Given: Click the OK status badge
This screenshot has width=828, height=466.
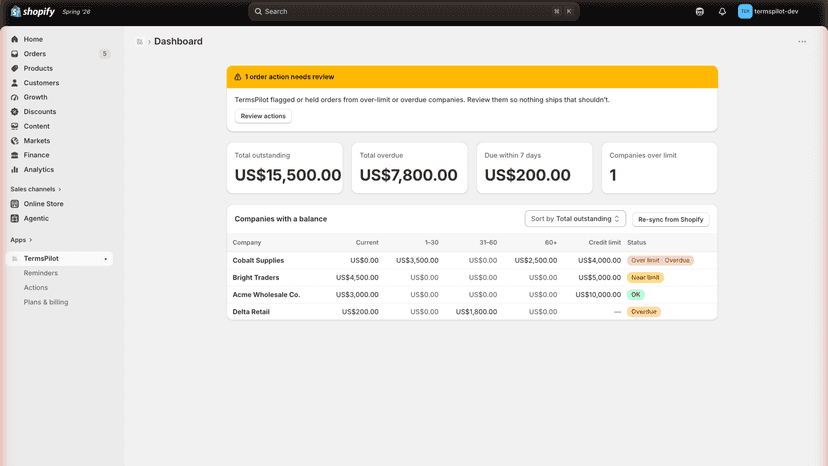Looking at the screenshot, I should pos(635,295).
